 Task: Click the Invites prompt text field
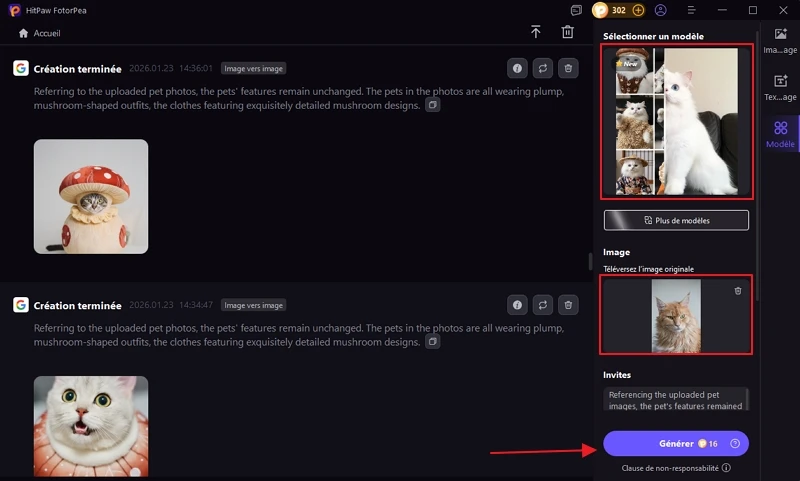[676, 400]
